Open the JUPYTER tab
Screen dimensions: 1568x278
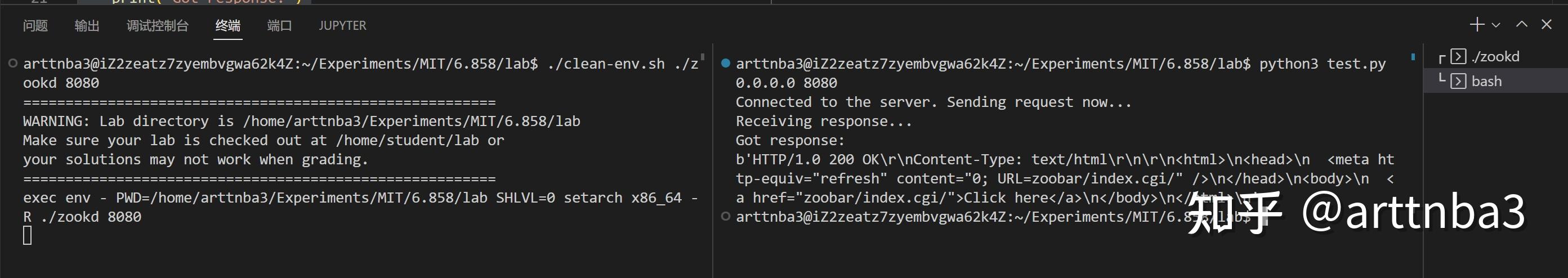coord(342,25)
